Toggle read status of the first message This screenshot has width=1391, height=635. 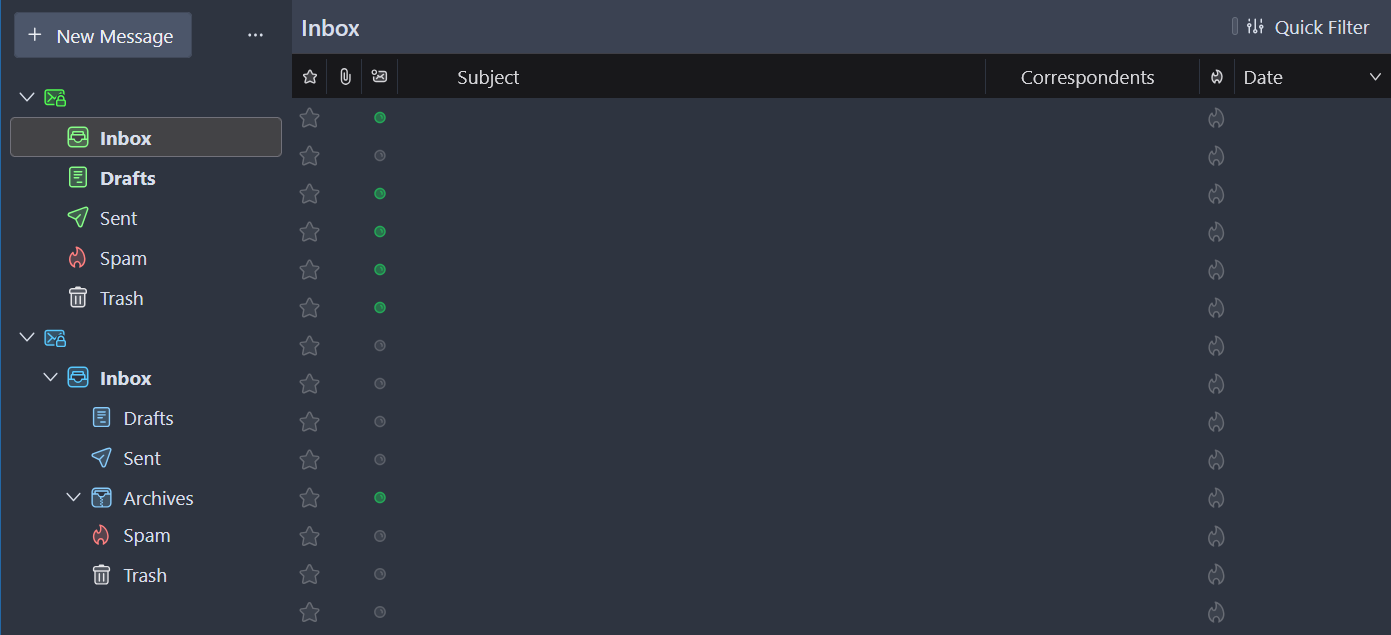click(x=380, y=118)
